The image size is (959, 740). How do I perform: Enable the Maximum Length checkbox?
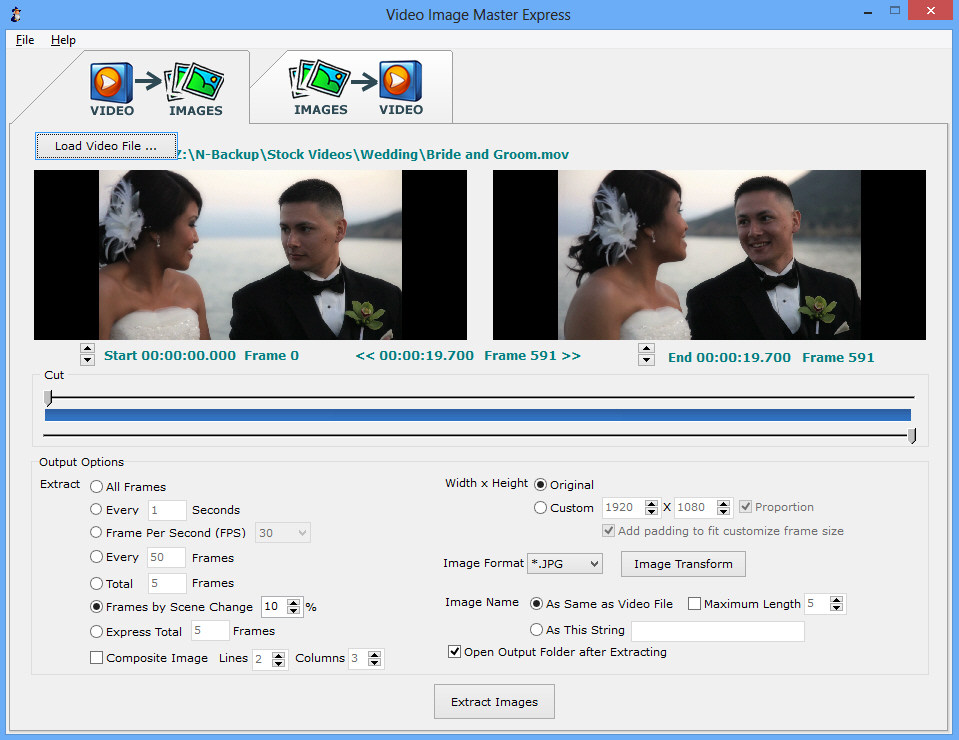point(695,603)
